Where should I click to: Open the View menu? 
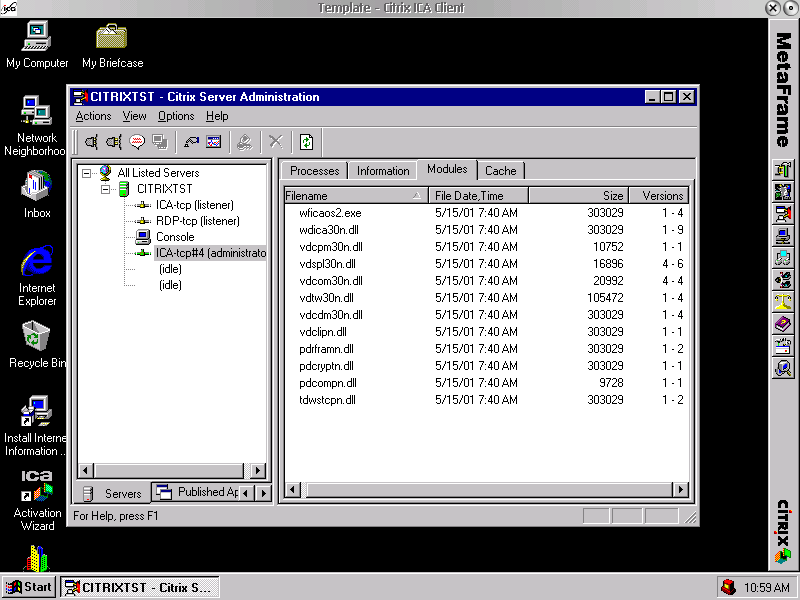[x=134, y=116]
